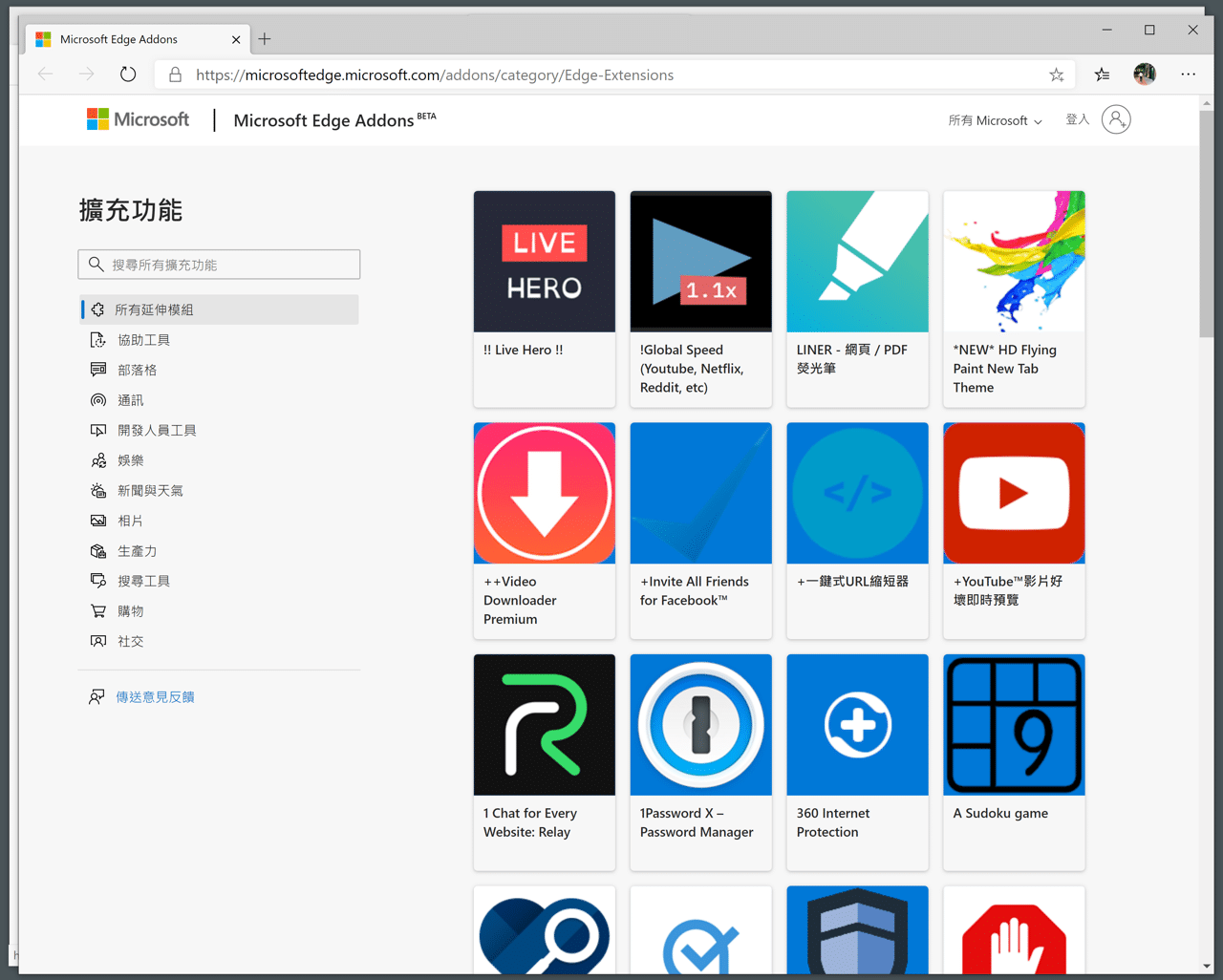Click the 社交 category icon
Viewport: 1223px width, 980px height.
(98, 641)
